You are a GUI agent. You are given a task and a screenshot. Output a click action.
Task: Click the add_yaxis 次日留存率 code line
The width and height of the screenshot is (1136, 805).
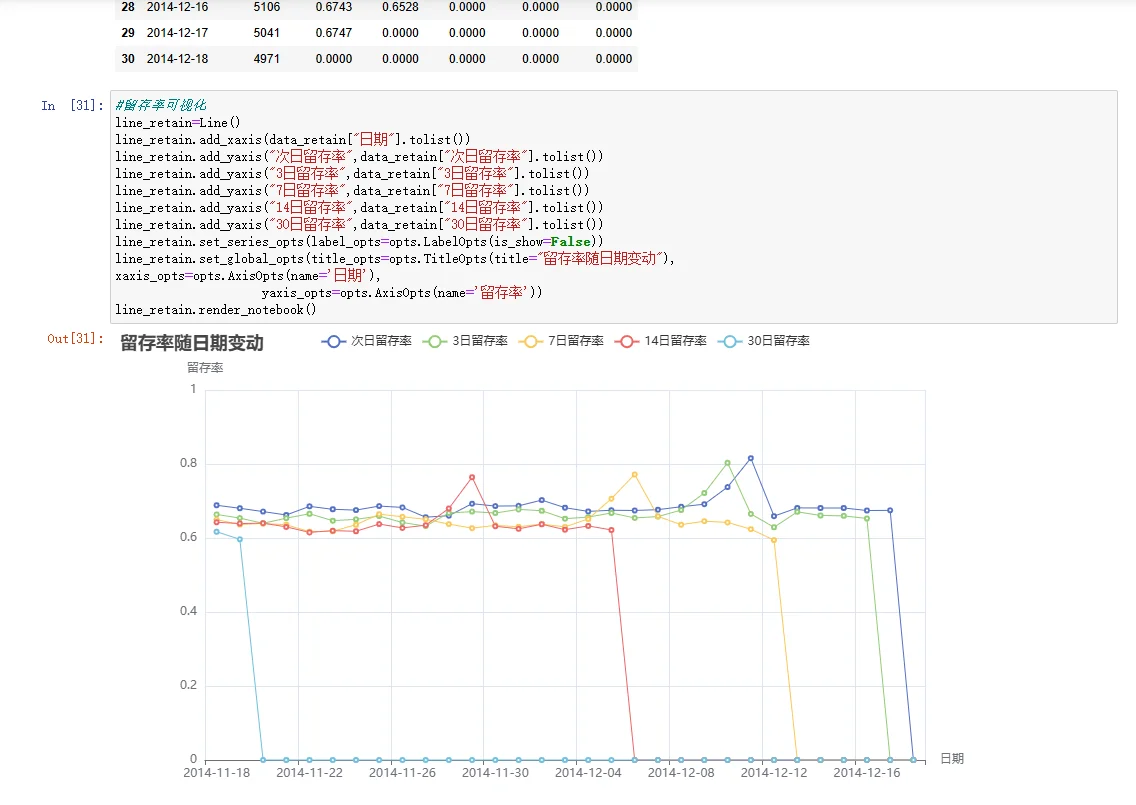point(359,157)
